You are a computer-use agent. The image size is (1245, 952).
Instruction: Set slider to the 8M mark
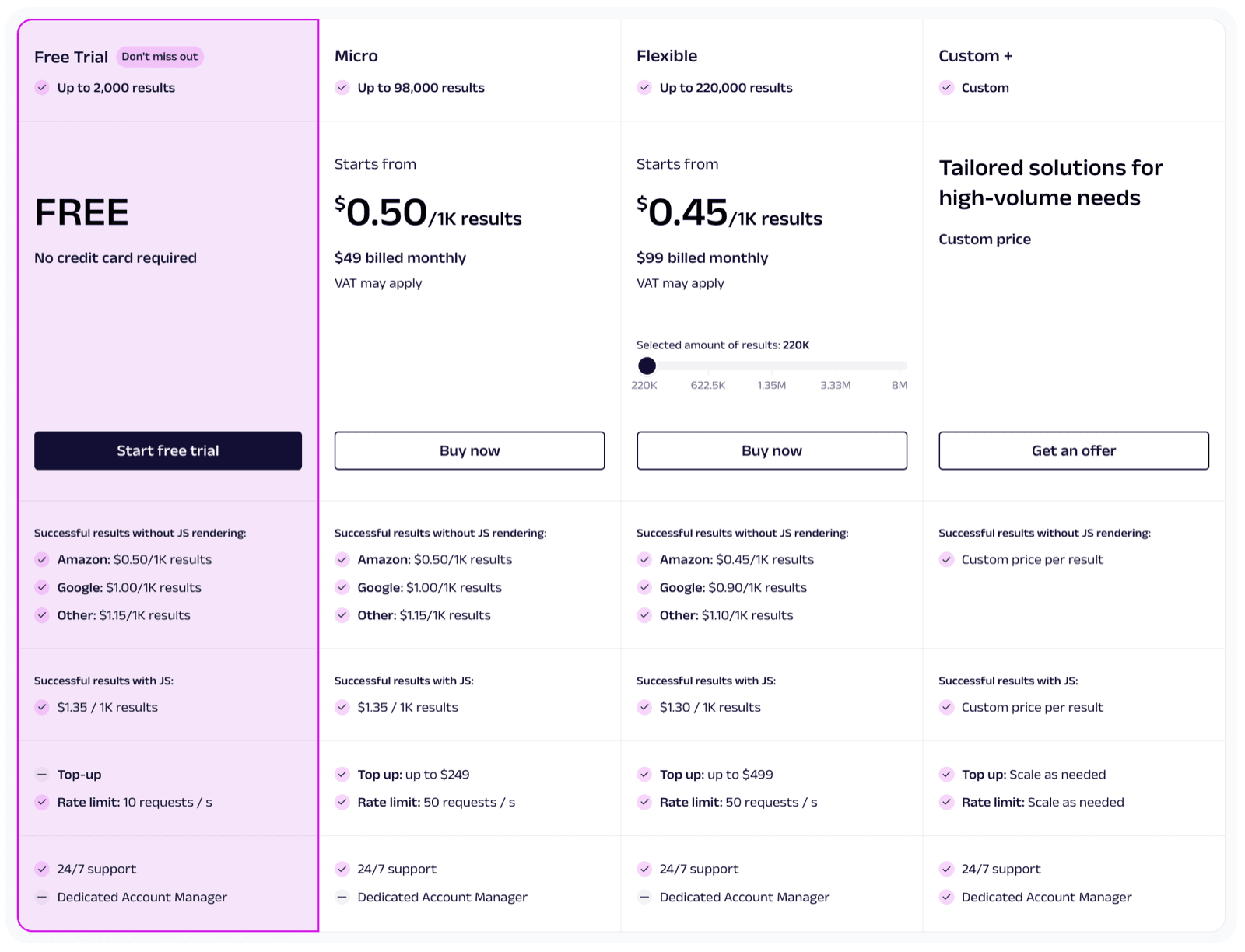pos(900,385)
